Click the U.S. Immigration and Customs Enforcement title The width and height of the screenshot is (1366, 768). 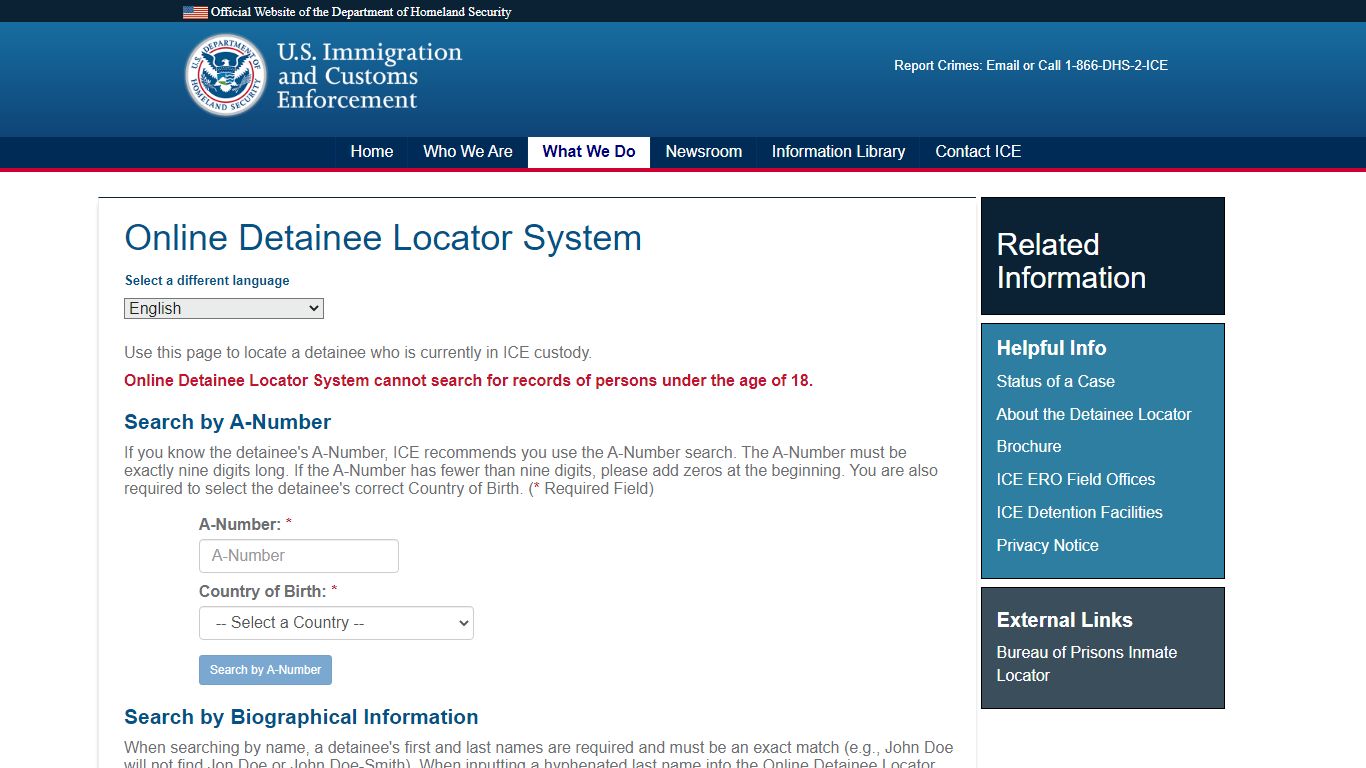[369, 76]
